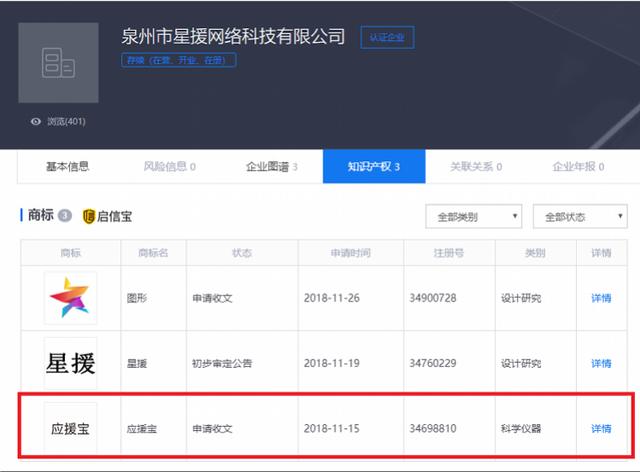Switch to the 风险信息 tab
The height and width of the screenshot is (472, 640).
[169, 167]
